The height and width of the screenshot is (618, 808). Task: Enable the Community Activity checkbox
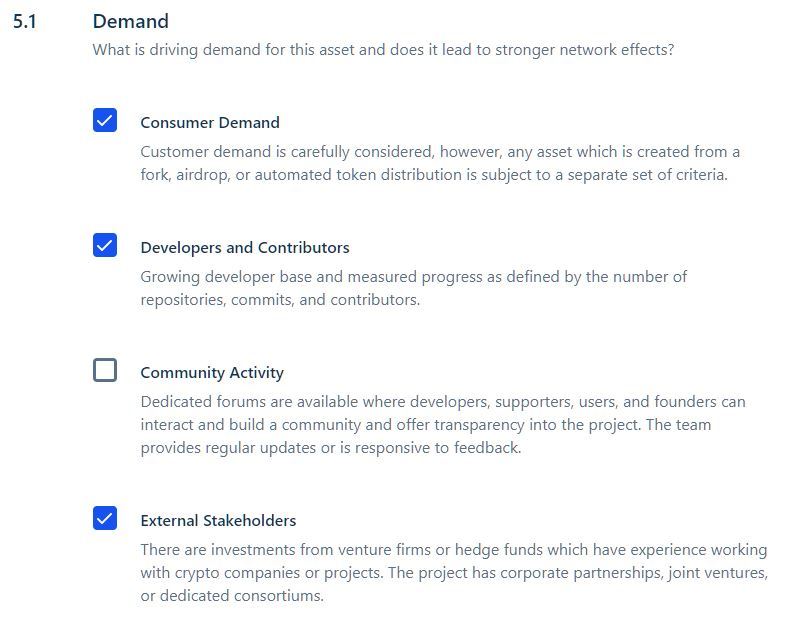105,370
